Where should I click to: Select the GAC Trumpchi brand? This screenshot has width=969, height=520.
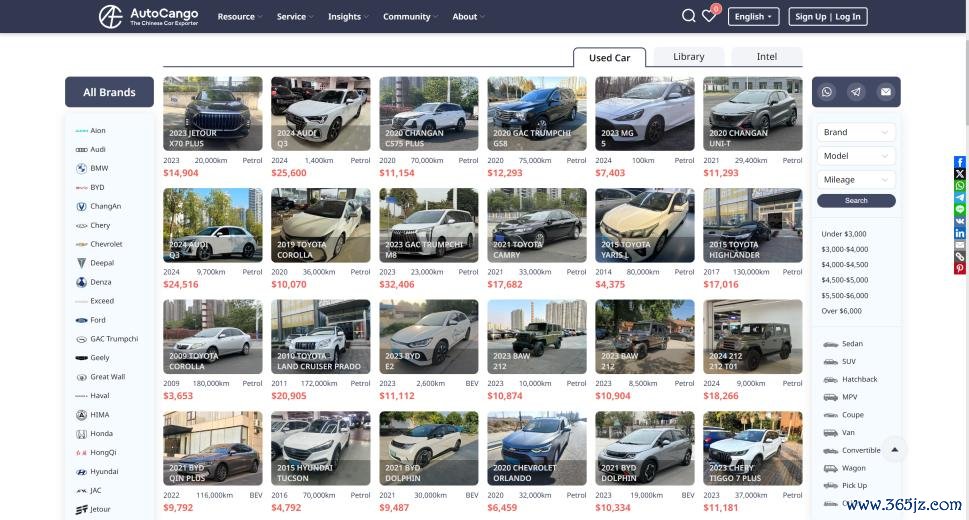point(114,339)
